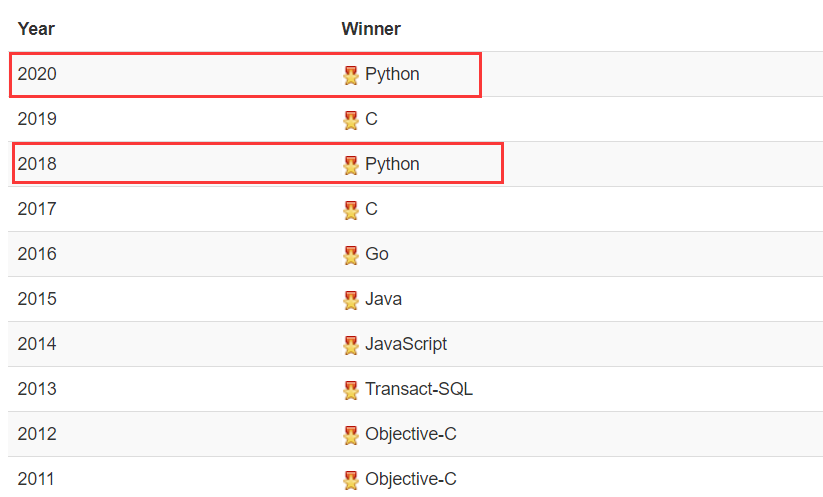823x497 pixels.
Task: Select the medal icon beside JavaScript
Action: click(x=351, y=345)
